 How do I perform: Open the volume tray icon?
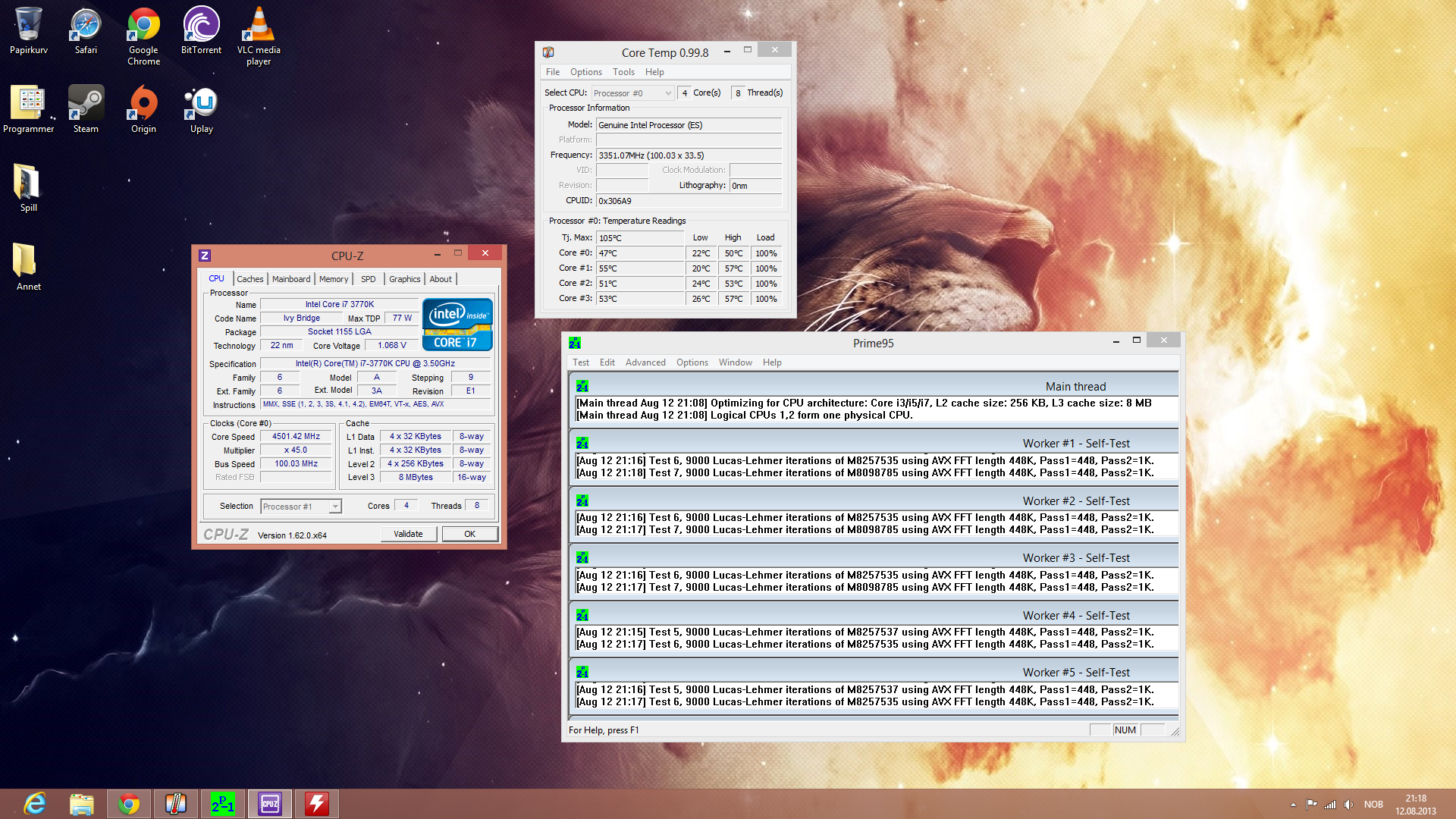1348,805
